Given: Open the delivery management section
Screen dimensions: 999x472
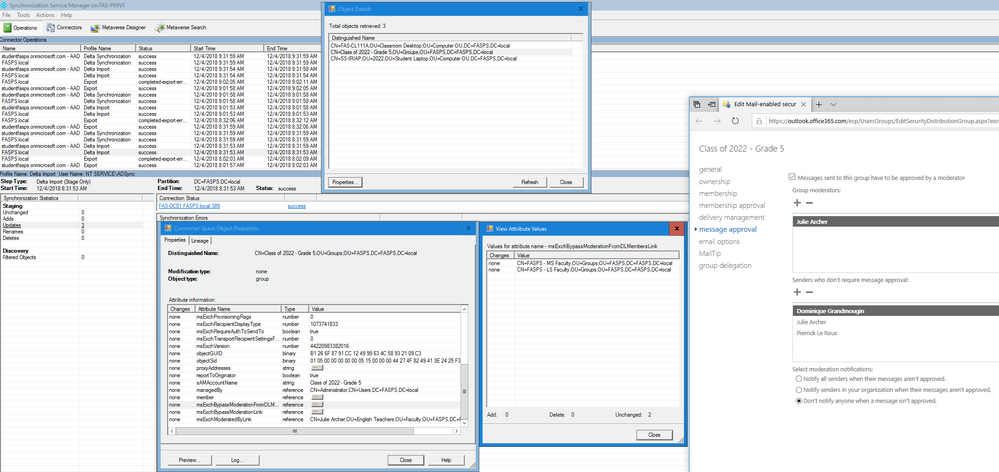Looking at the screenshot, I should point(731,217).
